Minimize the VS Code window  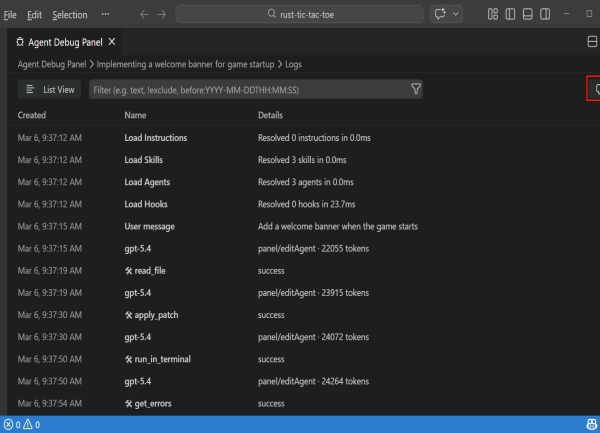(x=567, y=14)
